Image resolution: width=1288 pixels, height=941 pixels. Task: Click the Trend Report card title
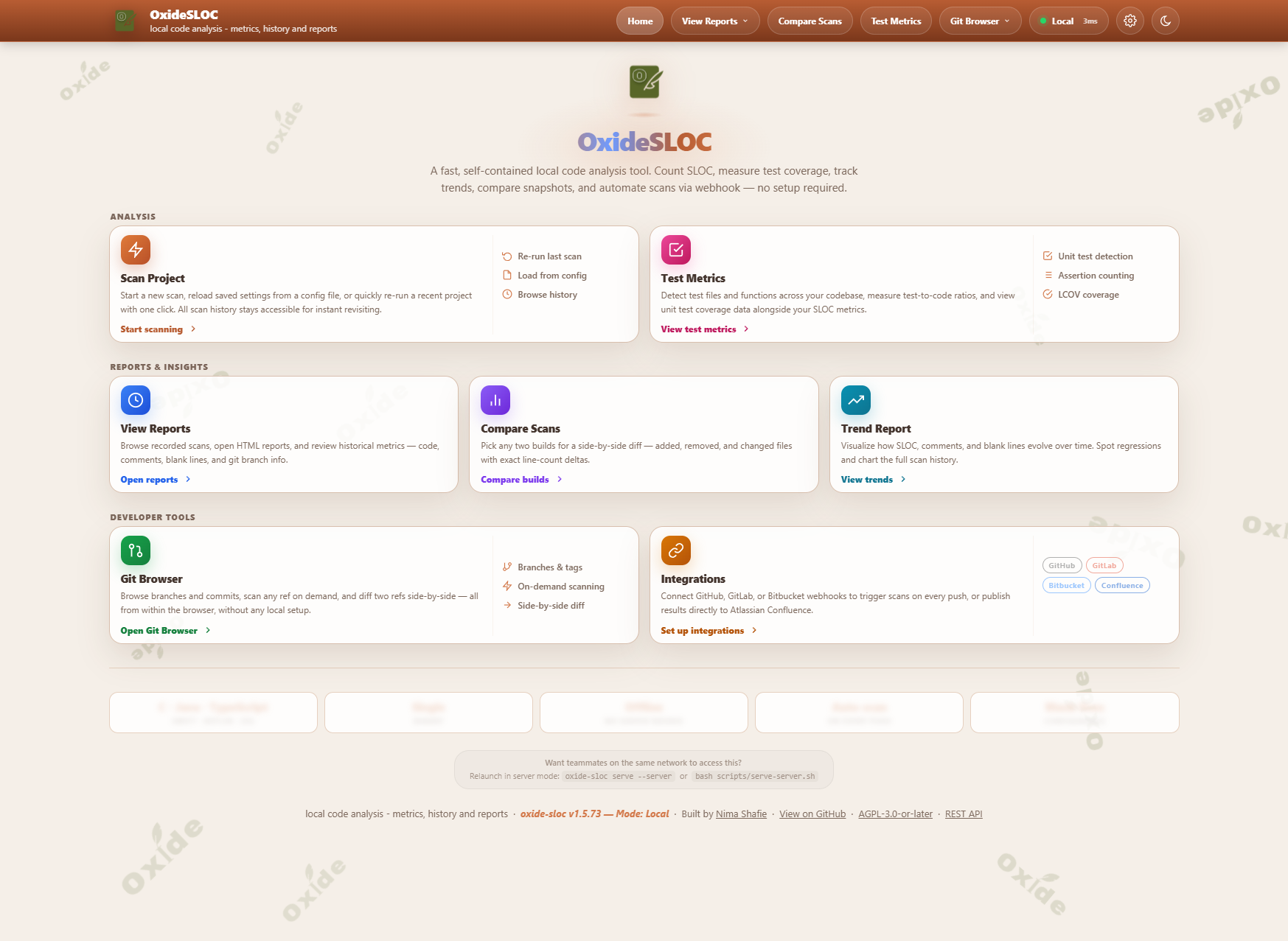coord(876,429)
